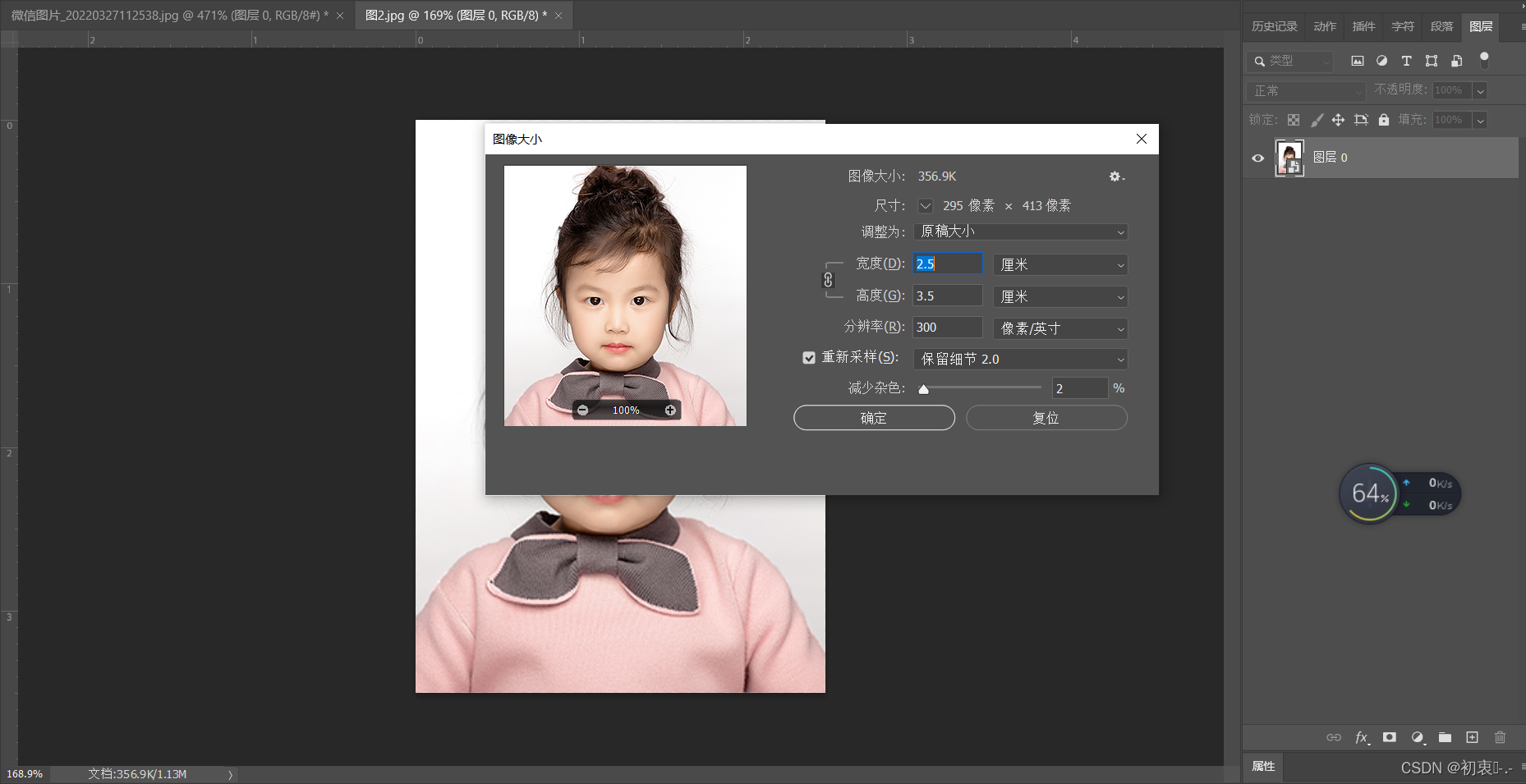
Task: Filter layers by adjustment layer type
Action: point(1381,61)
